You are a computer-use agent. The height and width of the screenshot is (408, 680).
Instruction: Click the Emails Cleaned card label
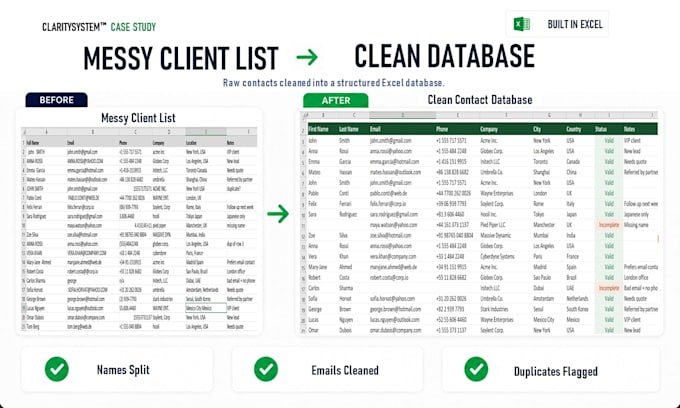345,370
